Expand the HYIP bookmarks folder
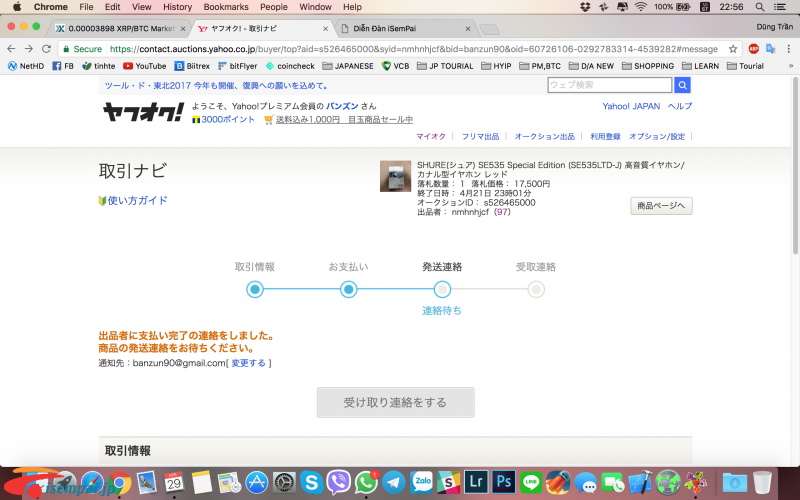Screen dimensions: 800x500 pyautogui.click(x=496, y=66)
